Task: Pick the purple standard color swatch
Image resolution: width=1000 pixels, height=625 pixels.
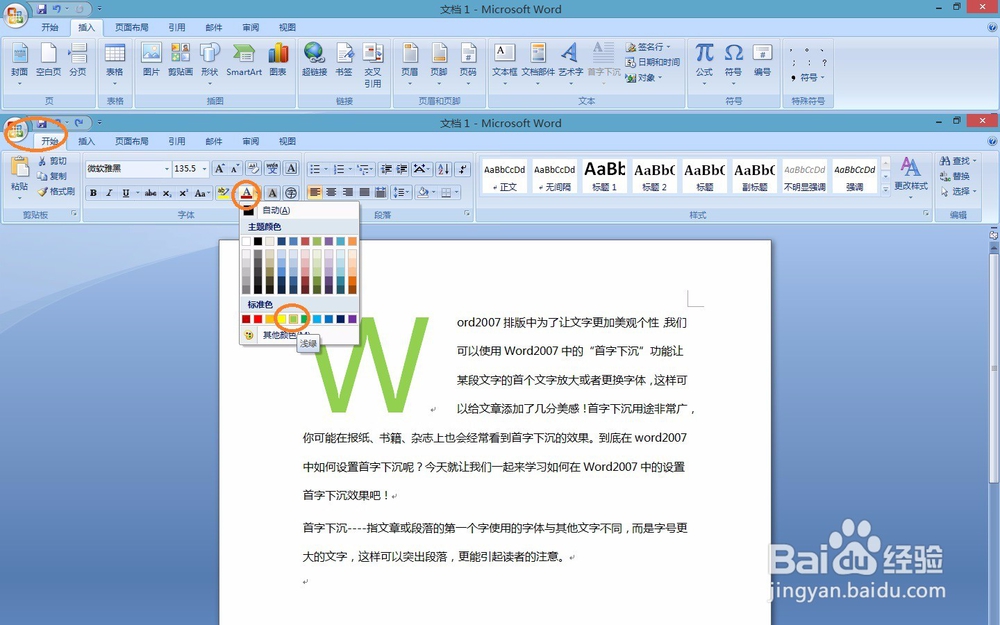Action: 352,319
